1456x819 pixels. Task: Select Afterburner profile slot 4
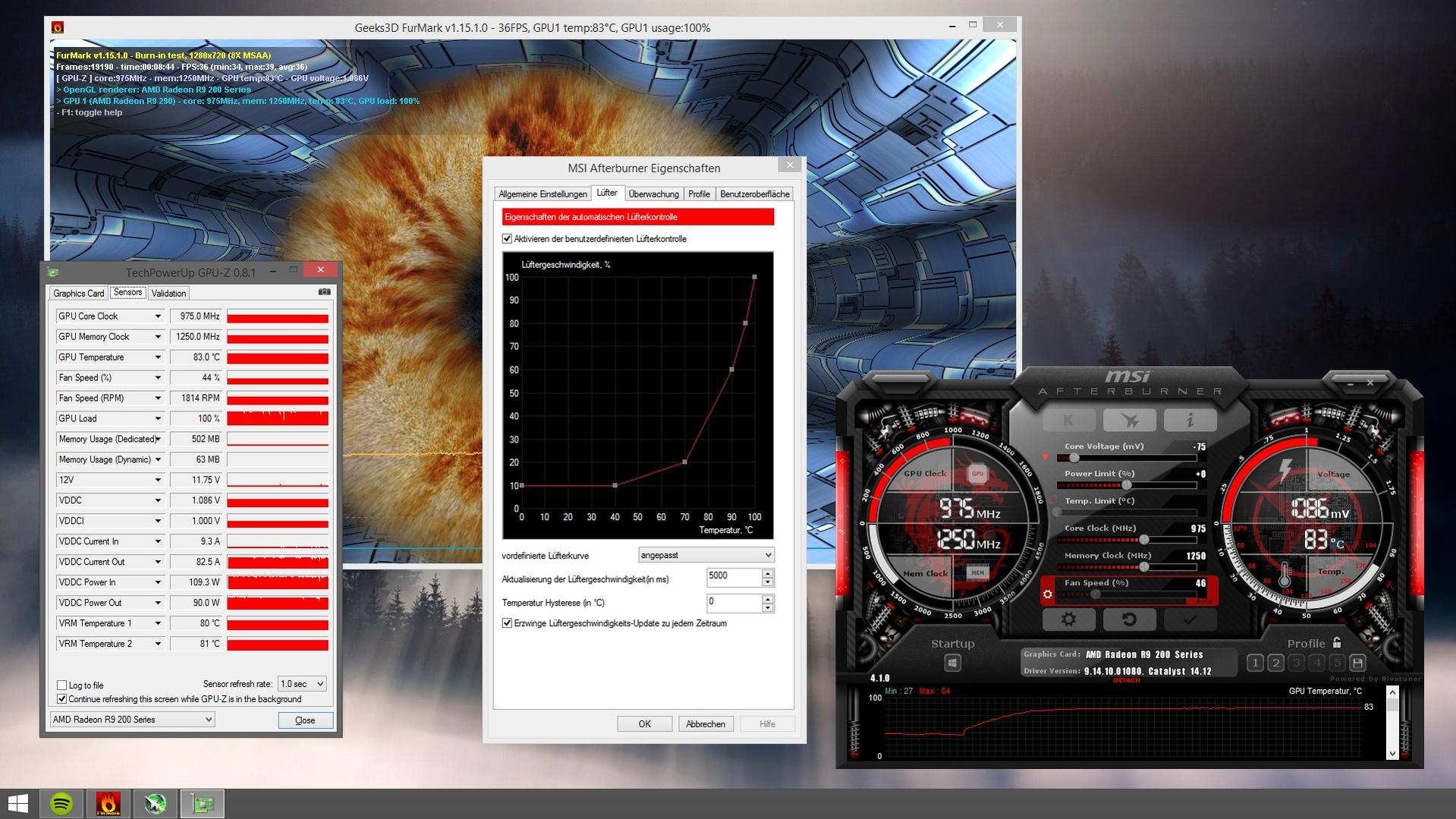1316,663
